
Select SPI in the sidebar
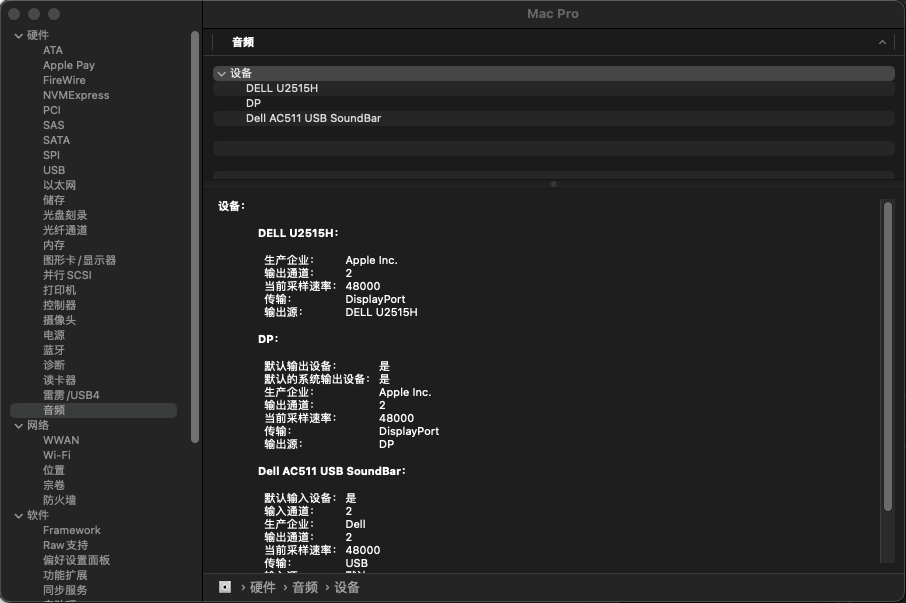point(51,155)
